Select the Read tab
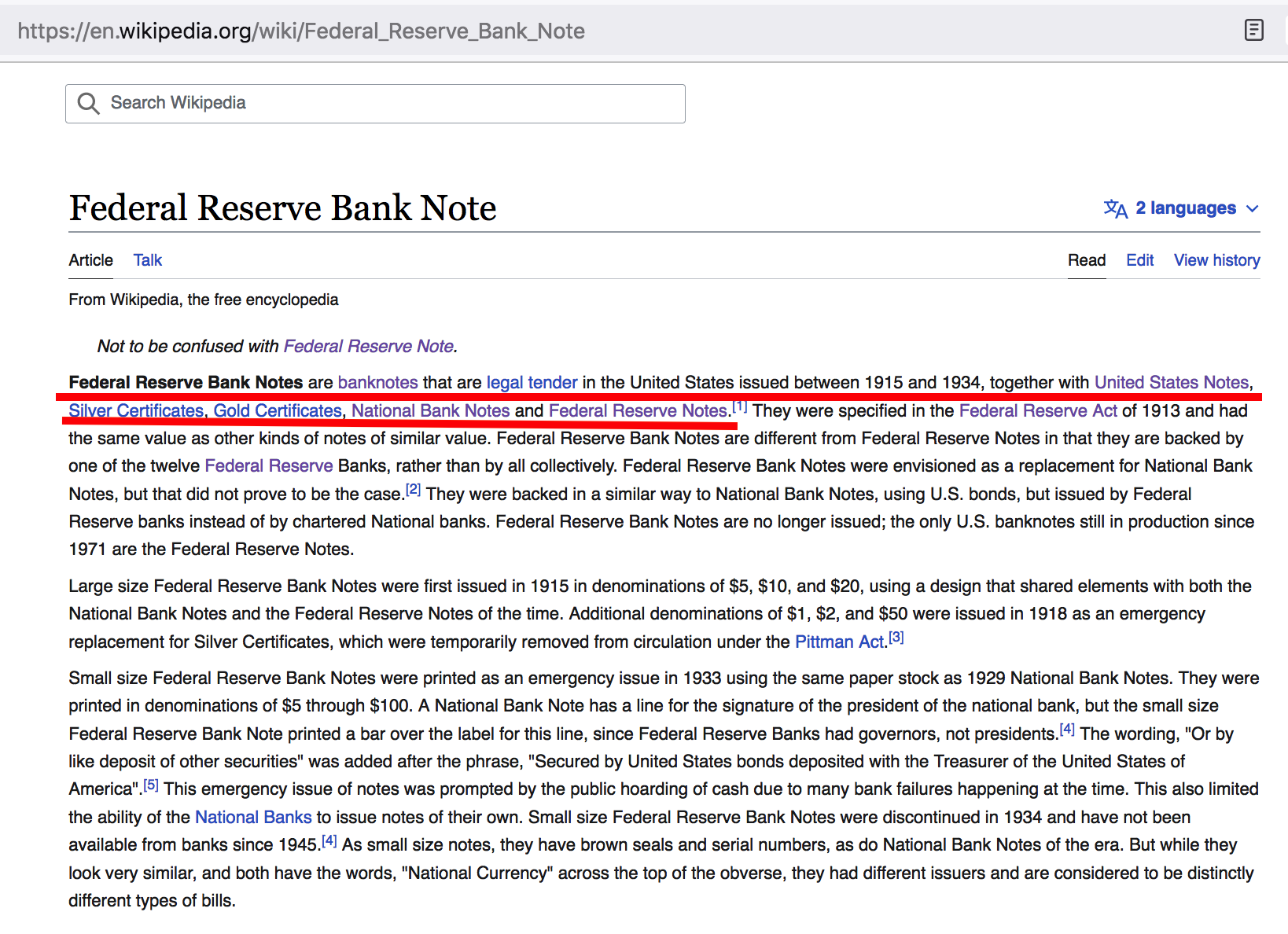The height and width of the screenshot is (934, 1288). [1087, 260]
